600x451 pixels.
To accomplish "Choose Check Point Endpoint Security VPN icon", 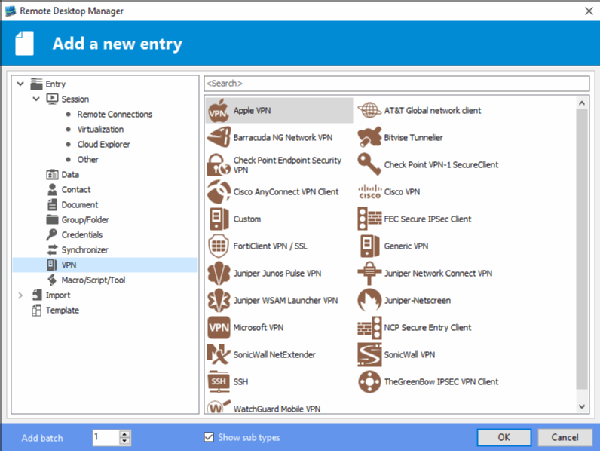I will coord(218,165).
